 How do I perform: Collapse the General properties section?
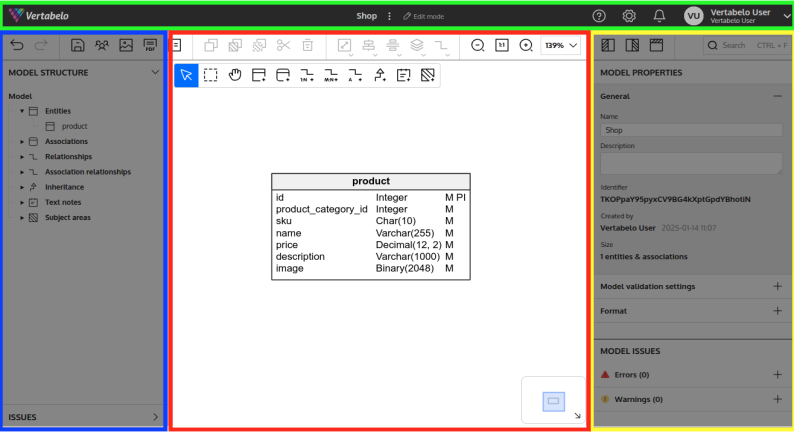coord(777,96)
